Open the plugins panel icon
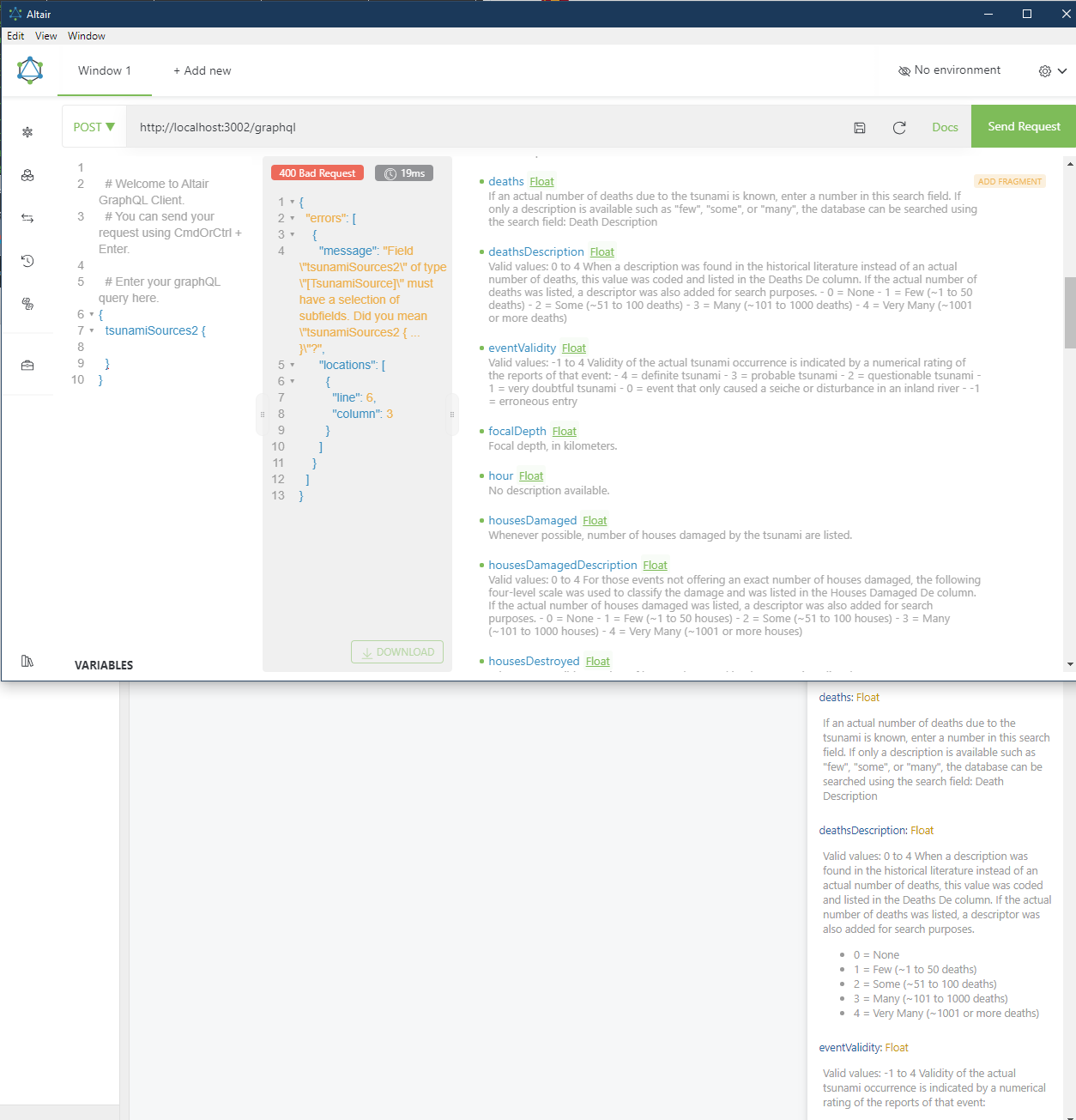 [x=28, y=304]
